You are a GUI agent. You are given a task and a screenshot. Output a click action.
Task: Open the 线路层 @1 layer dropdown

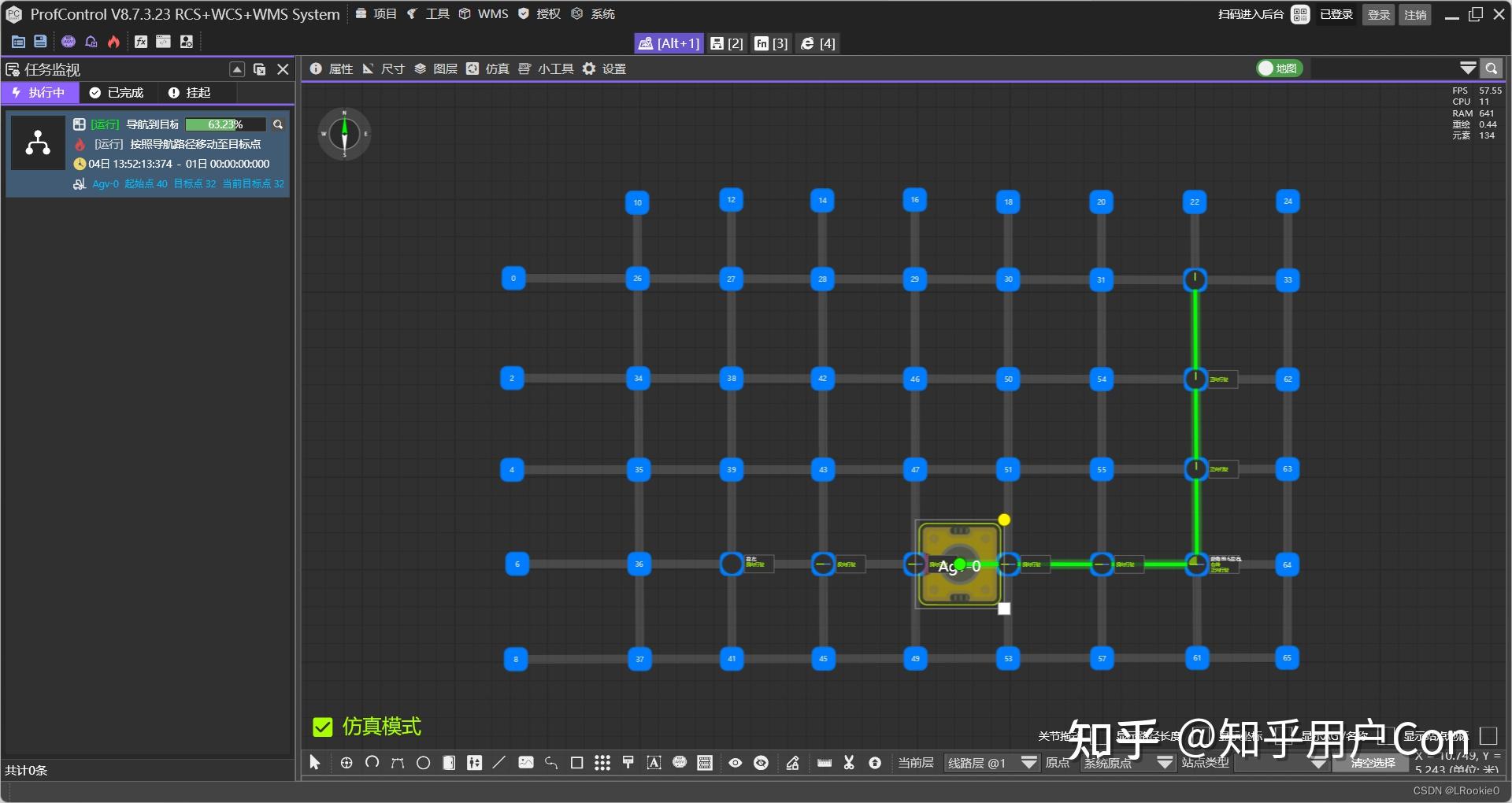(1028, 763)
